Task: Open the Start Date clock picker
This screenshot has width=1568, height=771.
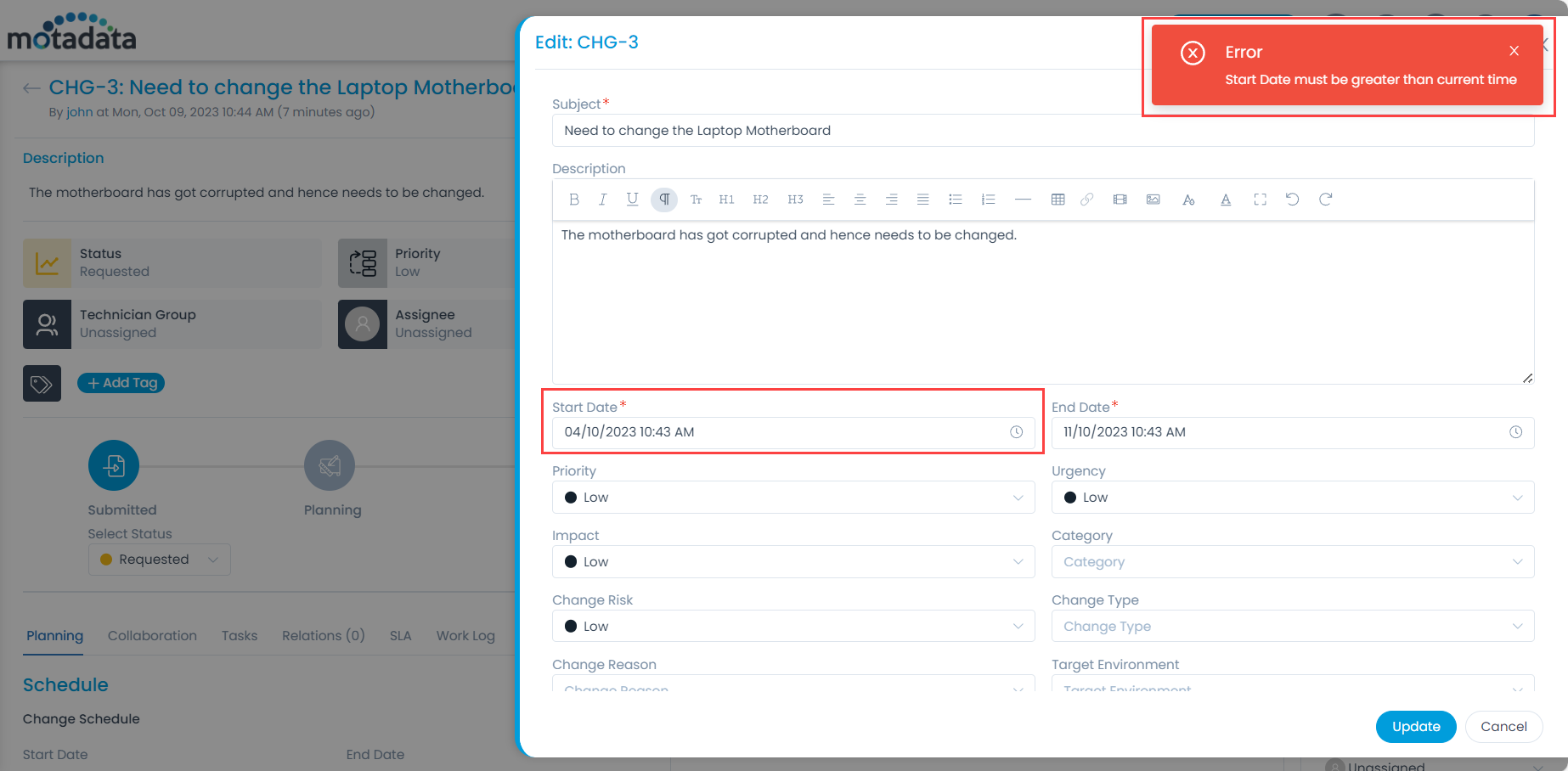Action: (1016, 432)
